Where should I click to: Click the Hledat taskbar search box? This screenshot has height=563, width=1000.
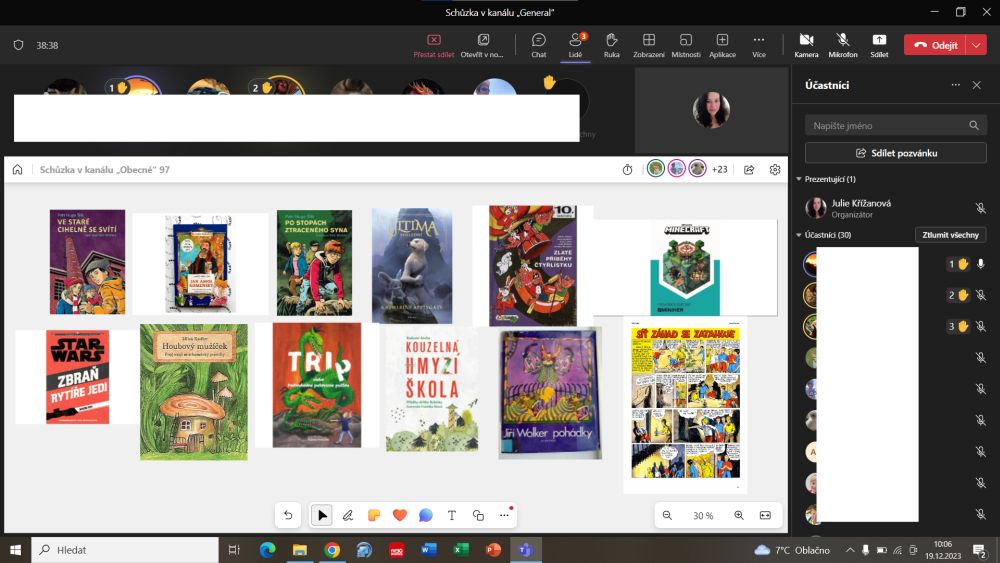(x=125, y=550)
